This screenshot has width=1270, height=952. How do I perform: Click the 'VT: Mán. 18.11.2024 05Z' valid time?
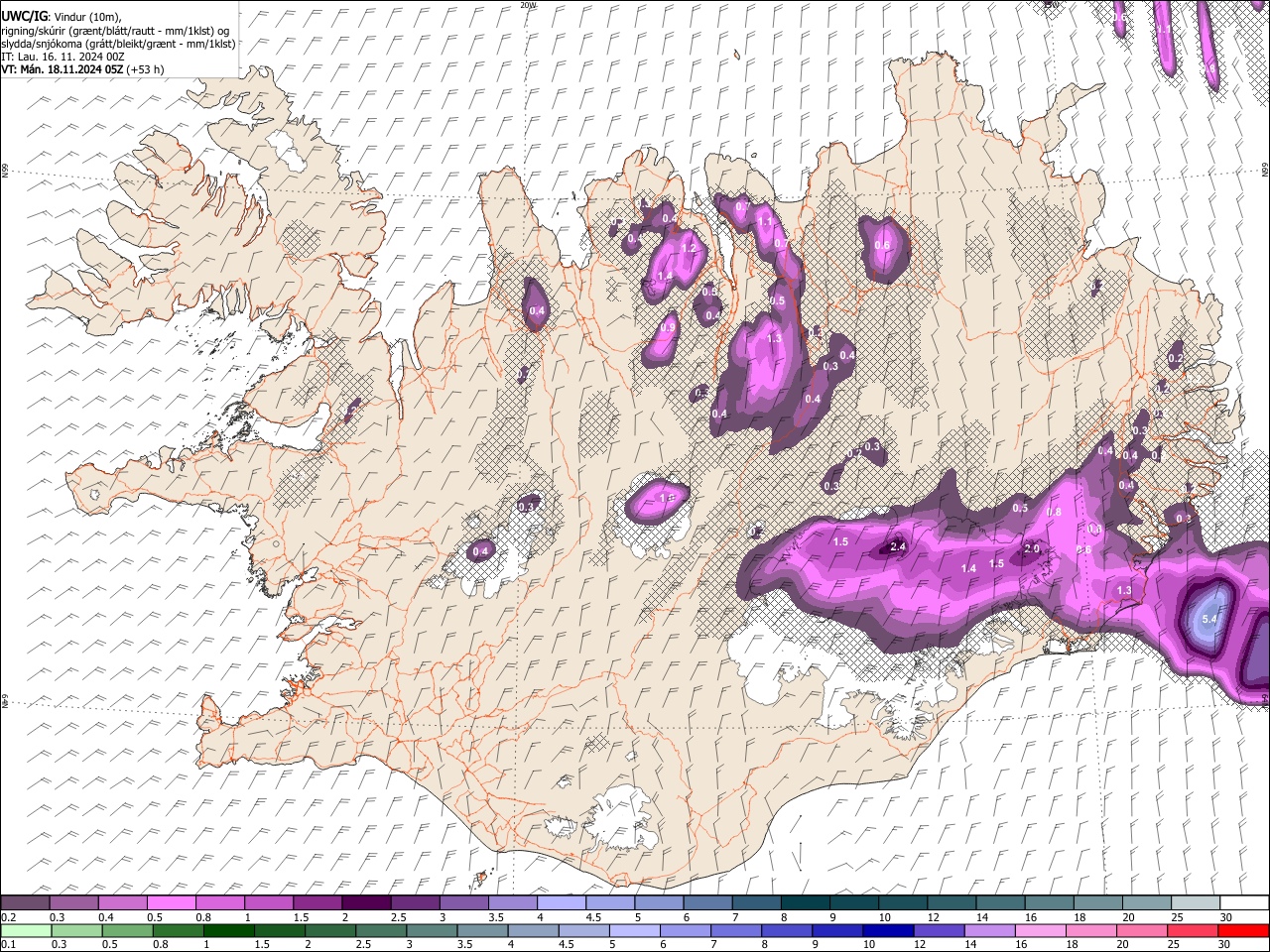tap(62, 69)
